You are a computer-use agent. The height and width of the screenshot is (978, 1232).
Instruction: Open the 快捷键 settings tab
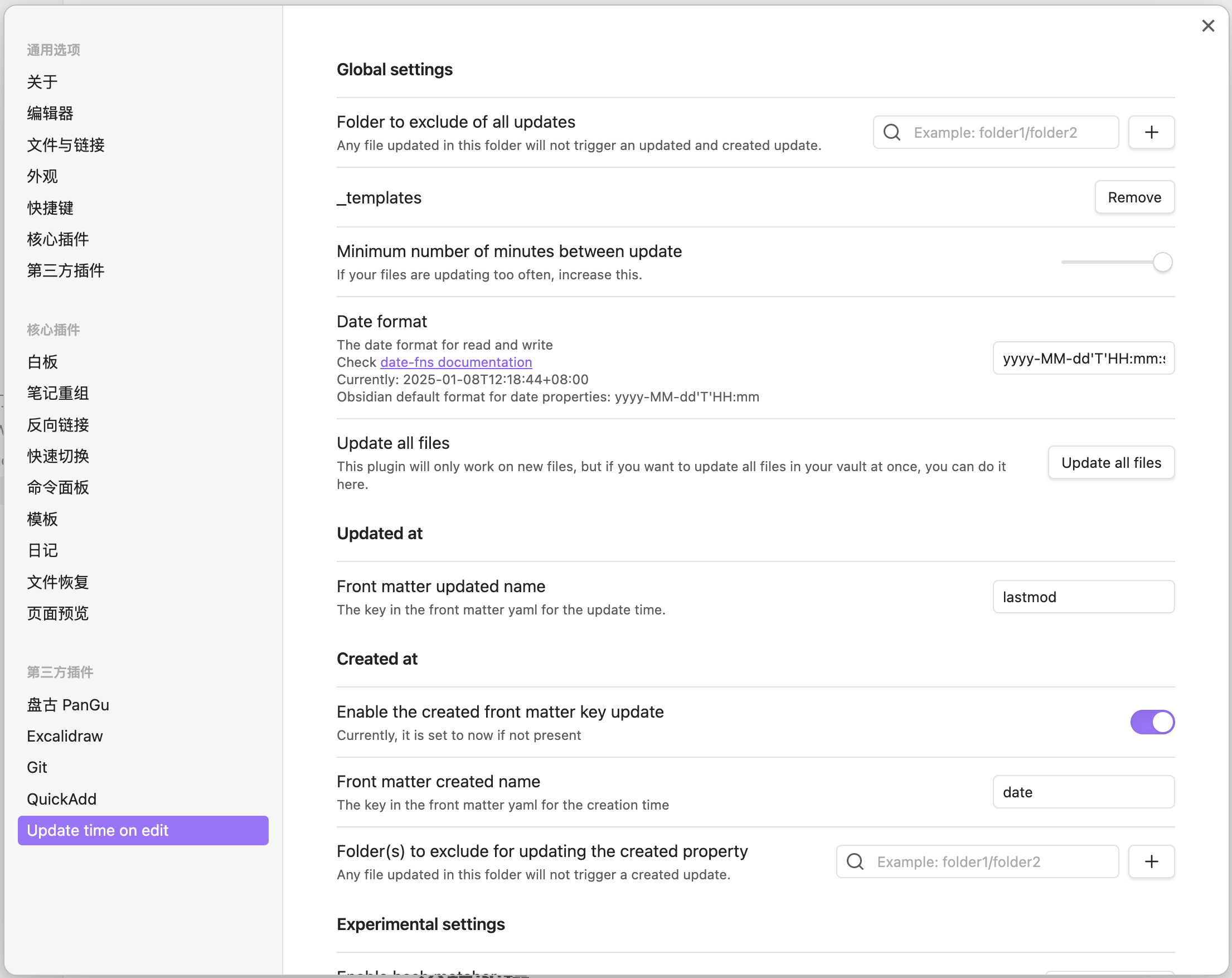pos(50,207)
